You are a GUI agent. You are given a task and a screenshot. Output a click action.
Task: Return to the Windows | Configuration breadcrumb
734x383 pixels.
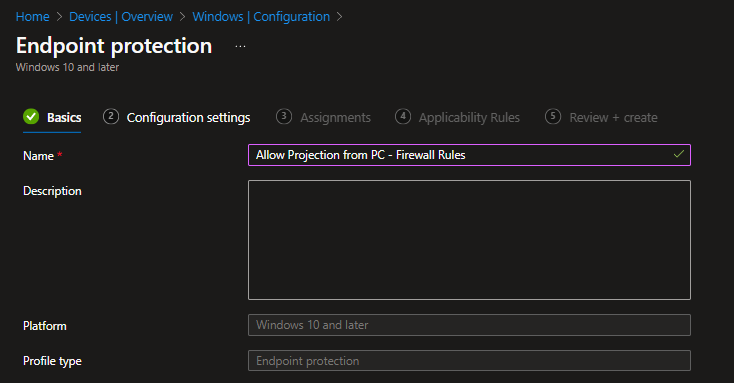pyautogui.click(x=261, y=17)
